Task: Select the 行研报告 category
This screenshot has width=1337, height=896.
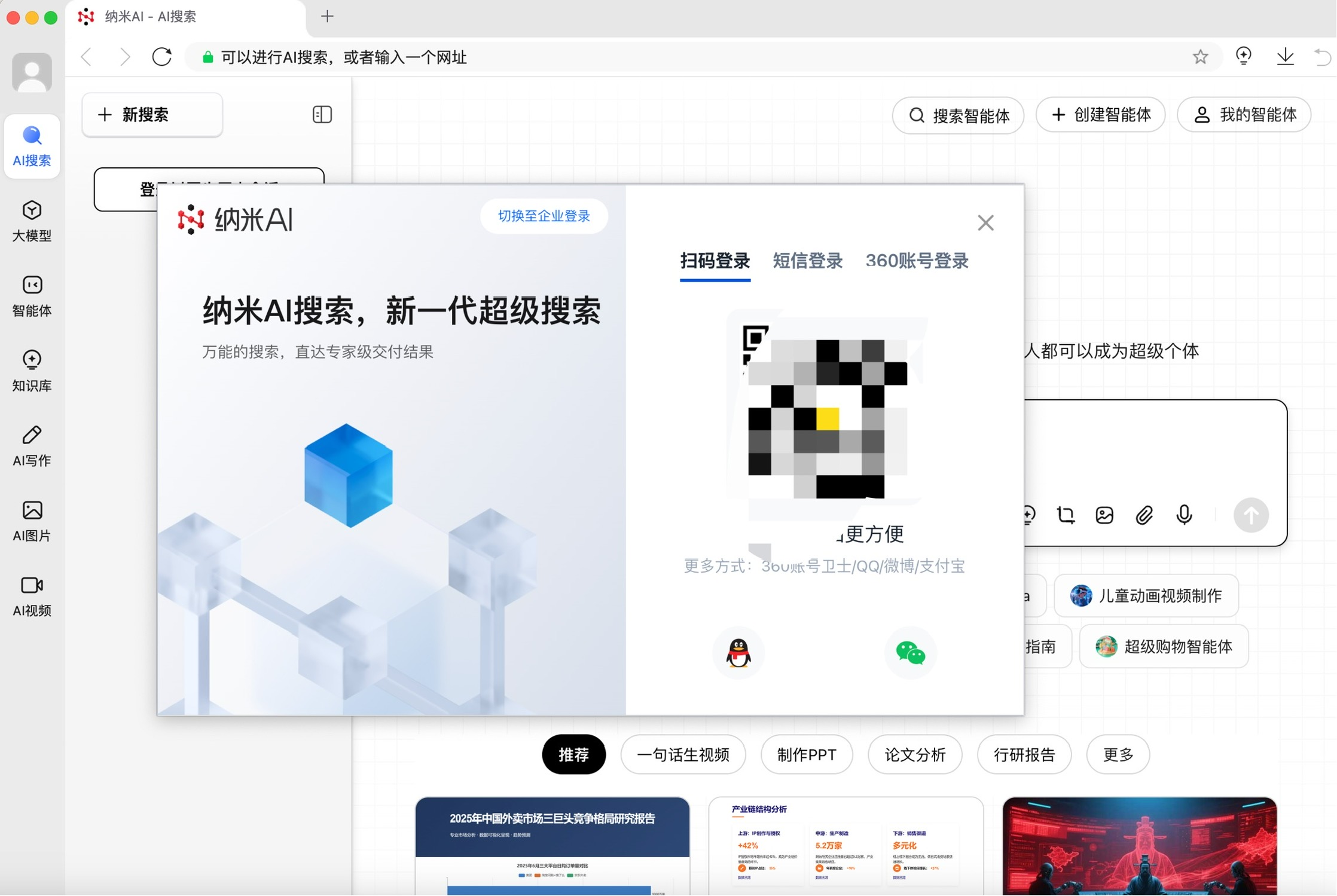Action: point(1024,754)
